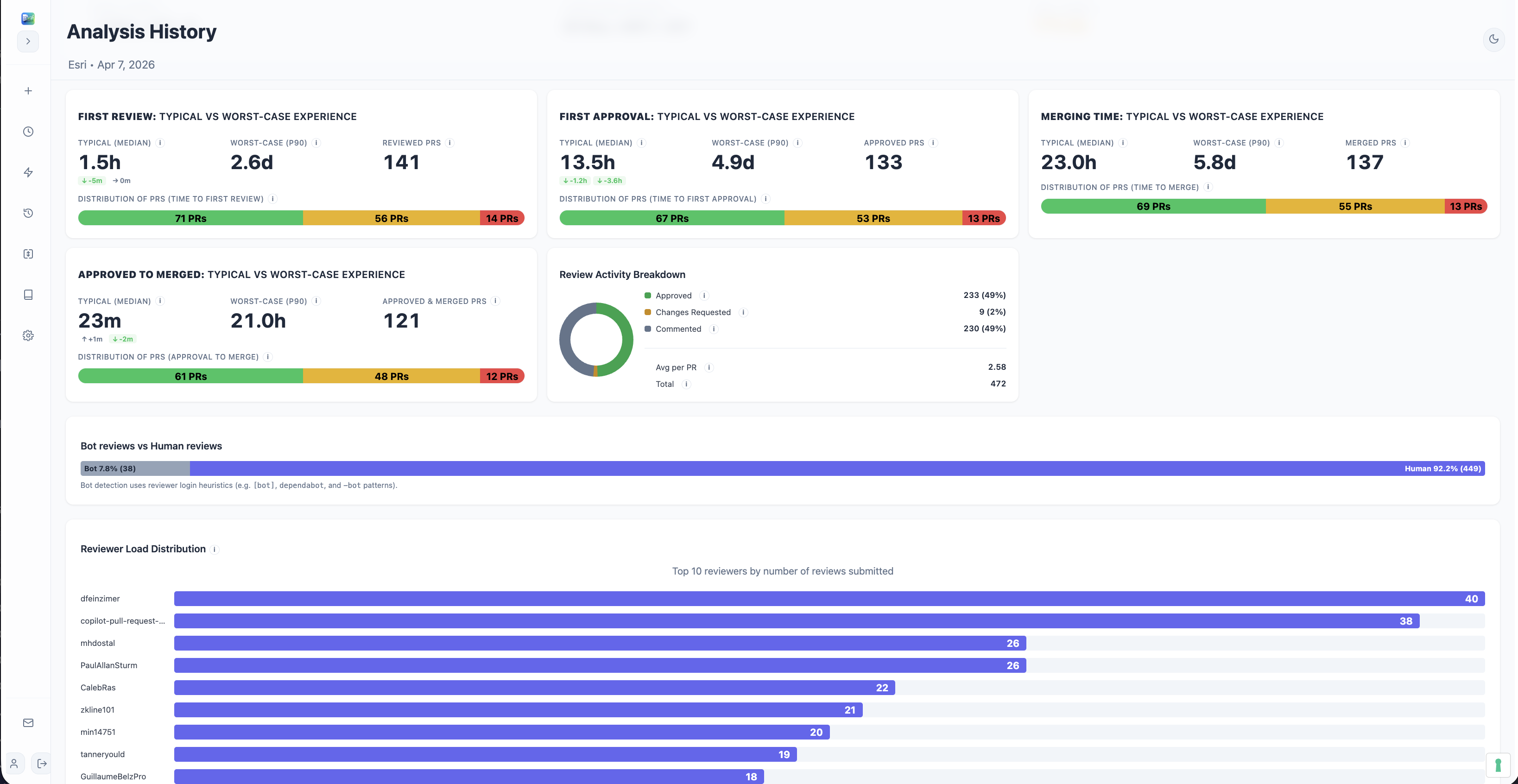Click info icon beside Approved PRs
This screenshot has height=784, width=1518.
(x=933, y=143)
